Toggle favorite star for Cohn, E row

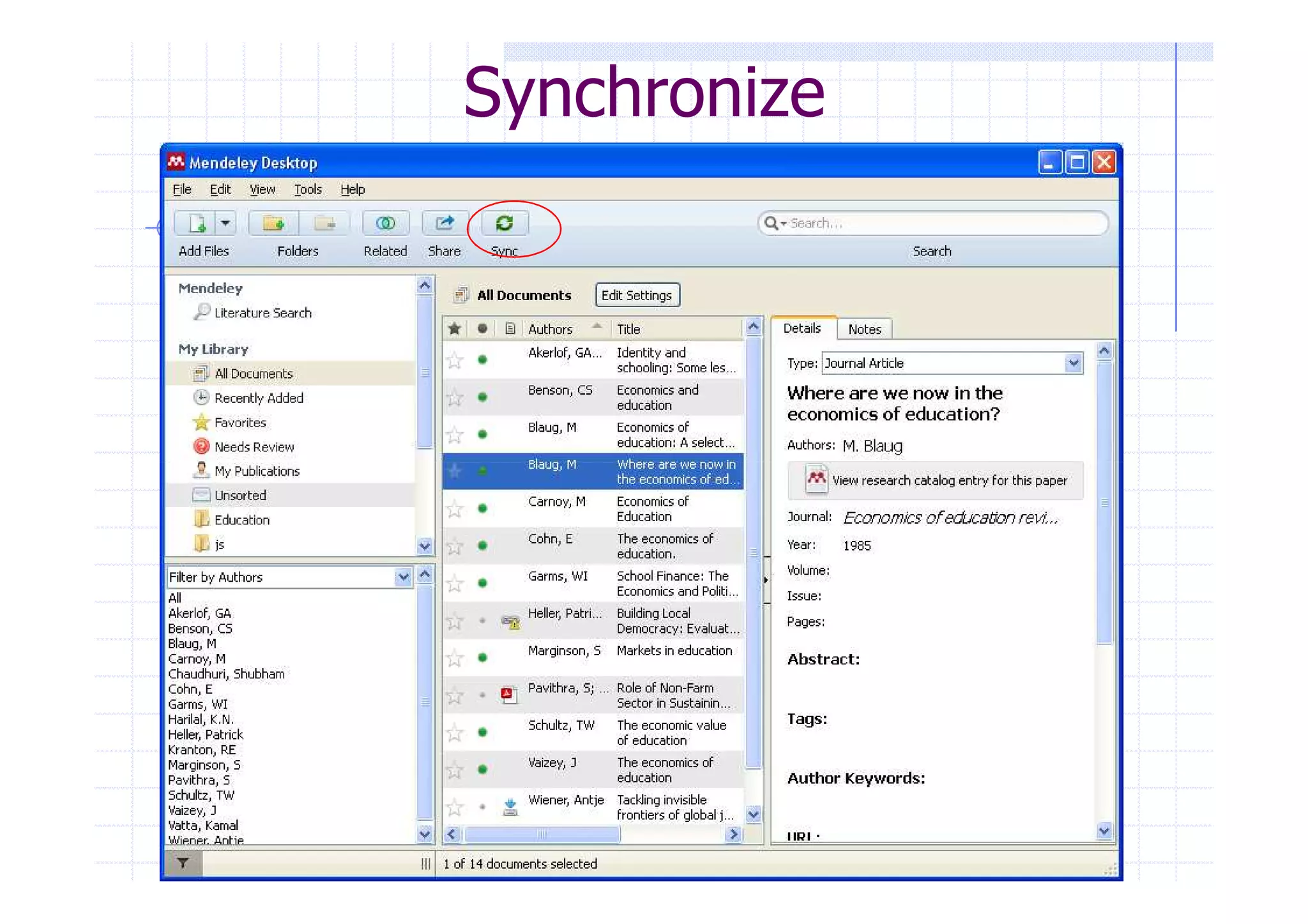(455, 546)
